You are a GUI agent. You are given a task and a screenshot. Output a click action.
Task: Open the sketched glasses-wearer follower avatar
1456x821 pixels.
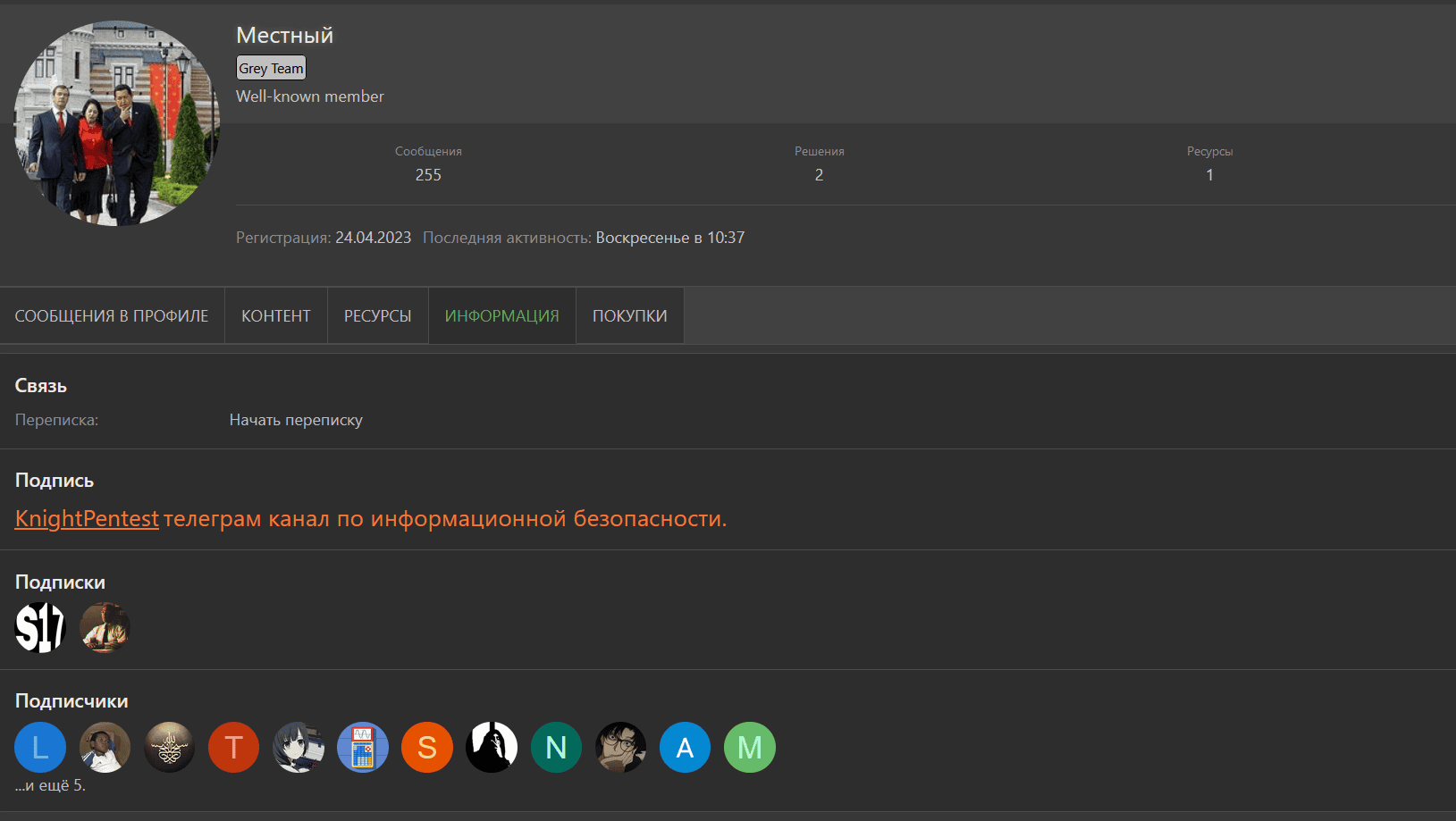620,747
